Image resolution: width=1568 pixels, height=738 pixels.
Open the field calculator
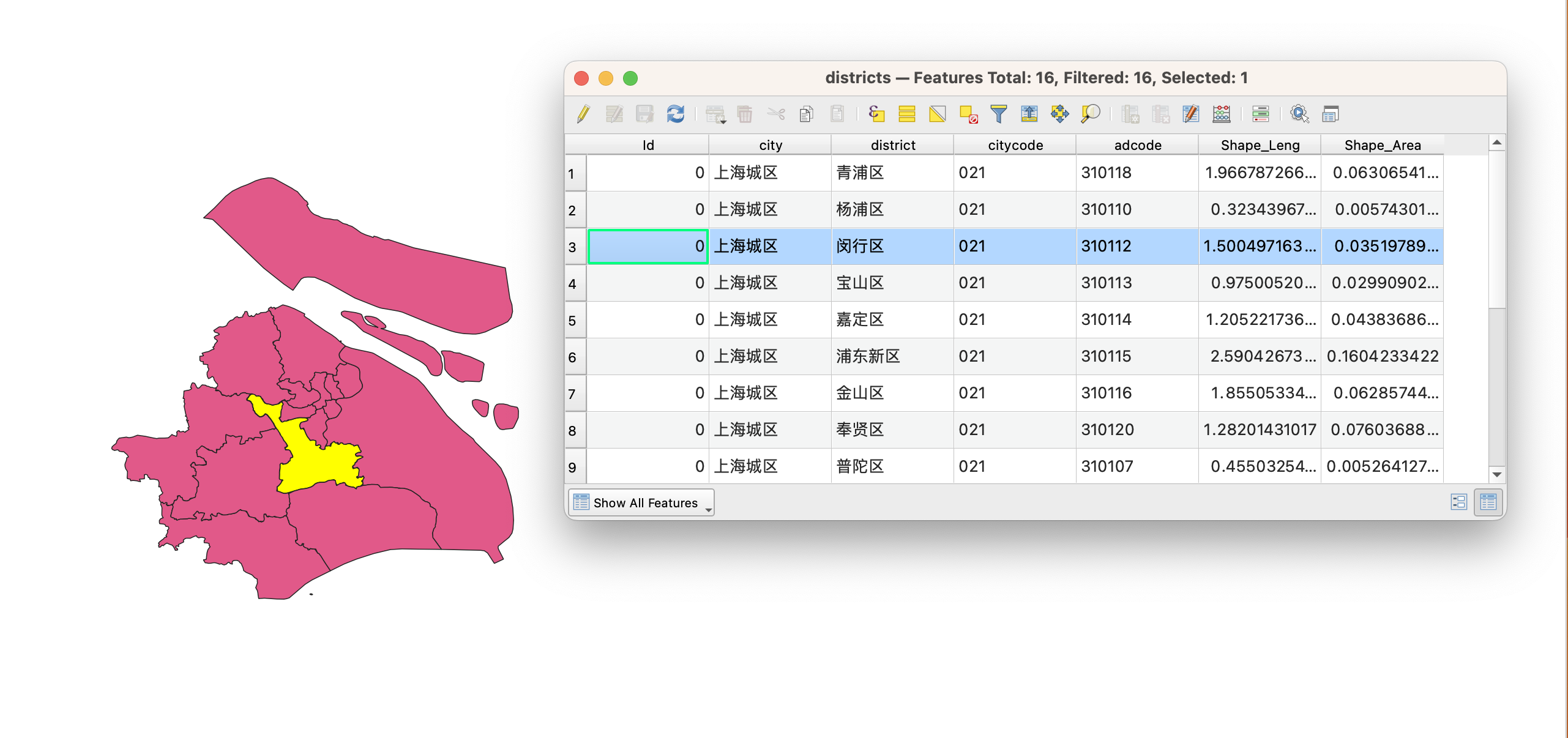pyautogui.click(x=1222, y=114)
